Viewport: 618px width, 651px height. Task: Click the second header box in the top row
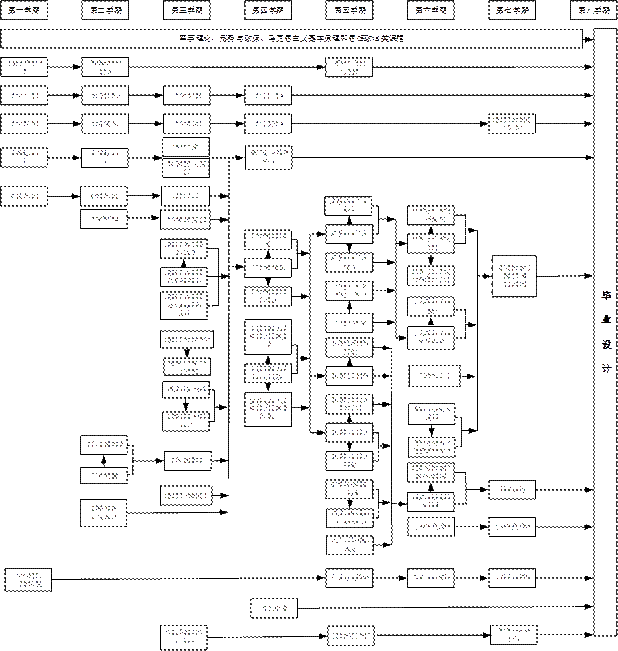pos(105,10)
